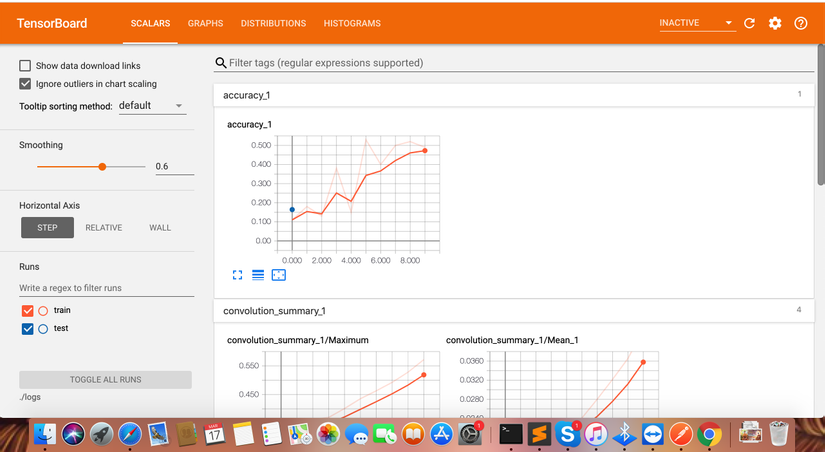The width and height of the screenshot is (825, 452).
Task: Click the orange endpoint on accuracy_1 chart
Action: [x=425, y=150]
